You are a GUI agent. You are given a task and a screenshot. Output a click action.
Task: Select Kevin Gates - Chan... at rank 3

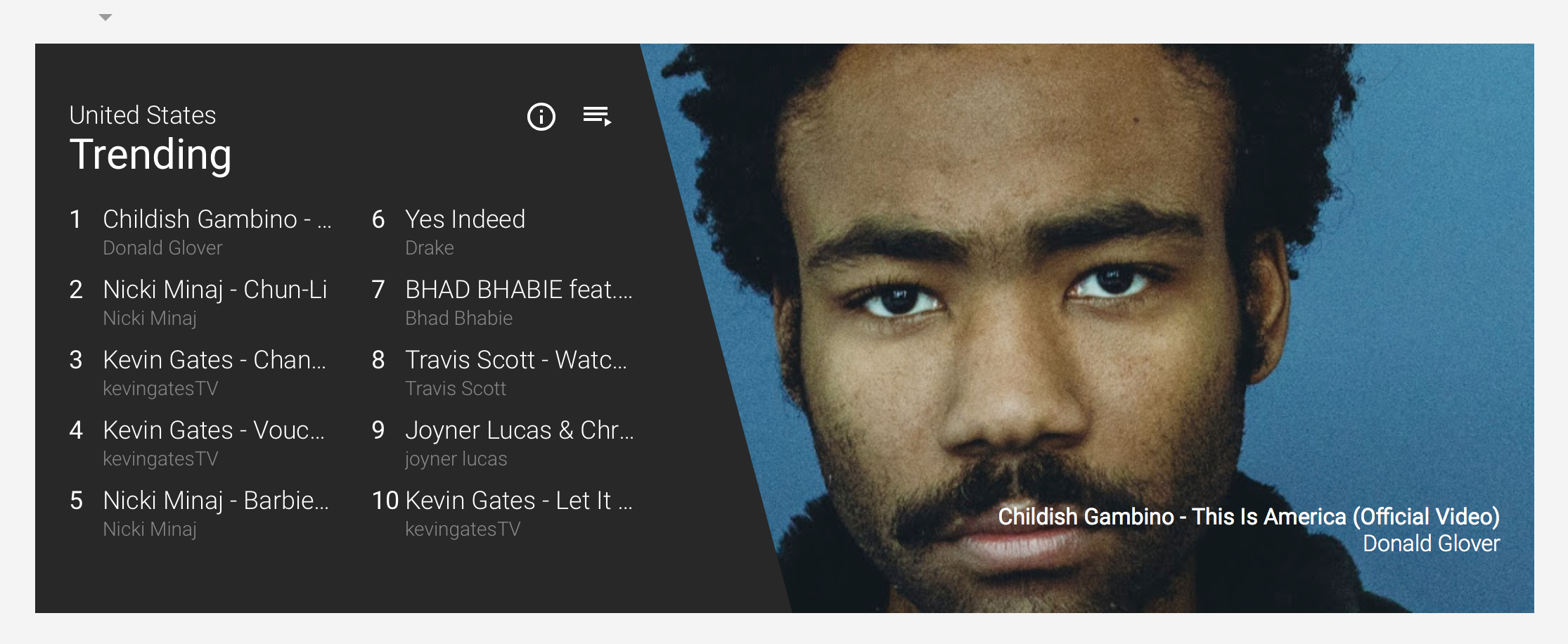[x=214, y=360]
